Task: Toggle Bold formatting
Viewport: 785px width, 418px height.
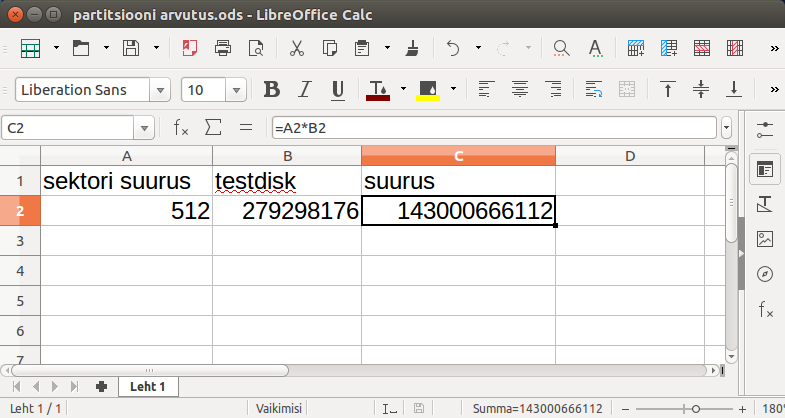Action: click(x=271, y=90)
